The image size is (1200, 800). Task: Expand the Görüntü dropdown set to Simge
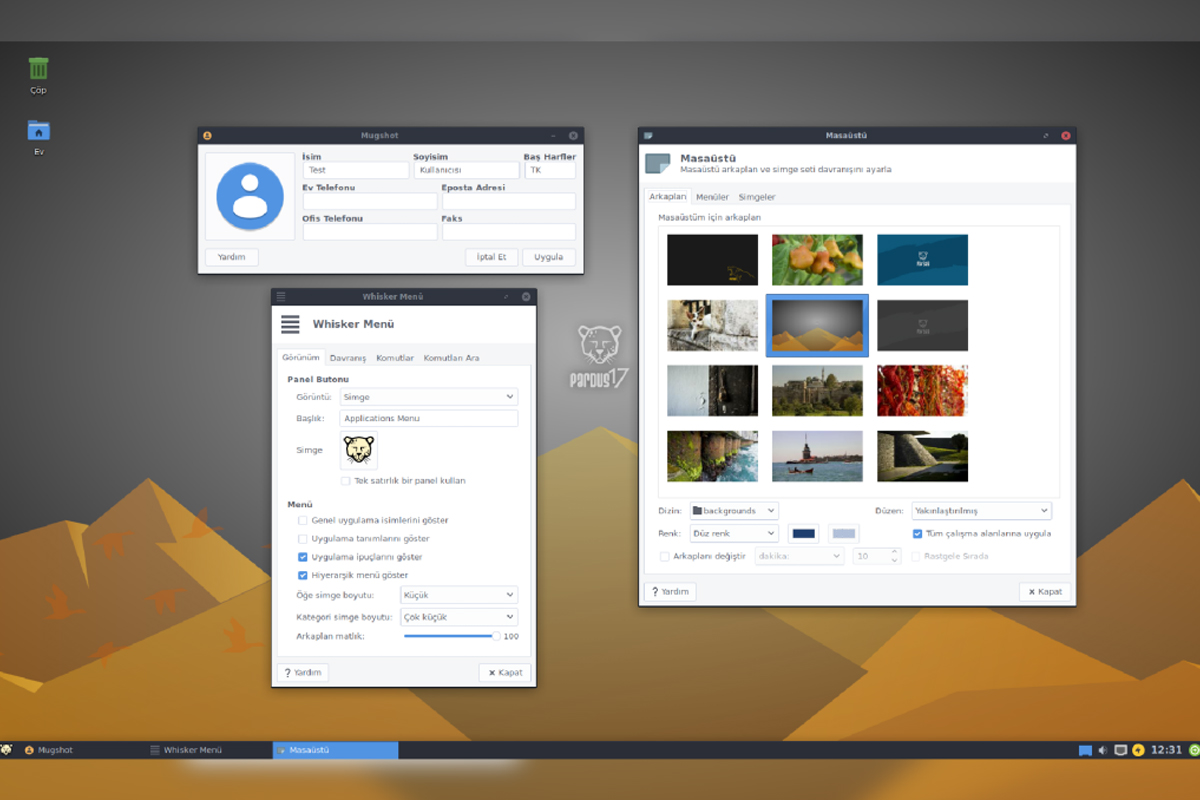coord(428,397)
